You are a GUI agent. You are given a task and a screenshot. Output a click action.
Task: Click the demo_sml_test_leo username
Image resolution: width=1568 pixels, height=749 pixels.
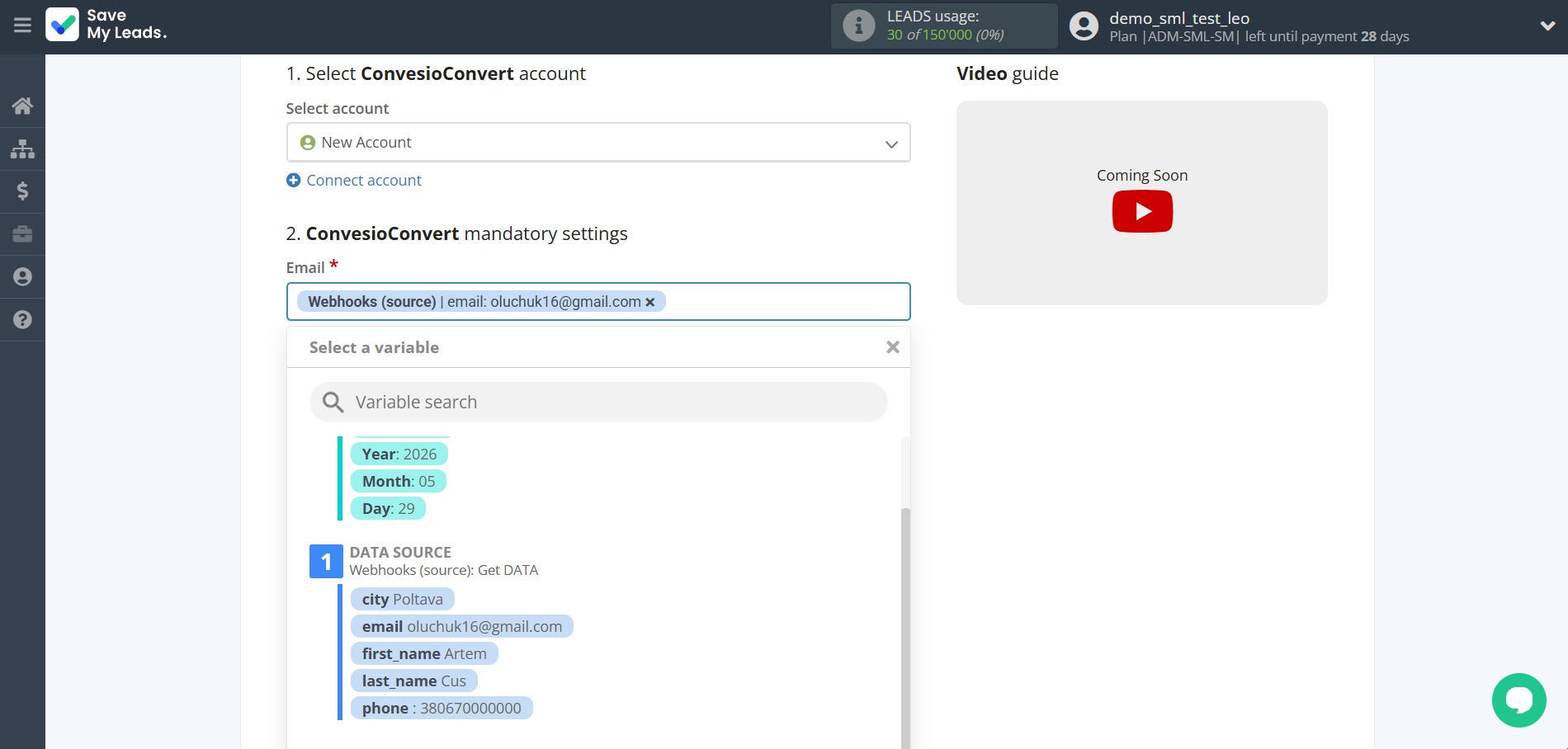(x=1179, y=18)
